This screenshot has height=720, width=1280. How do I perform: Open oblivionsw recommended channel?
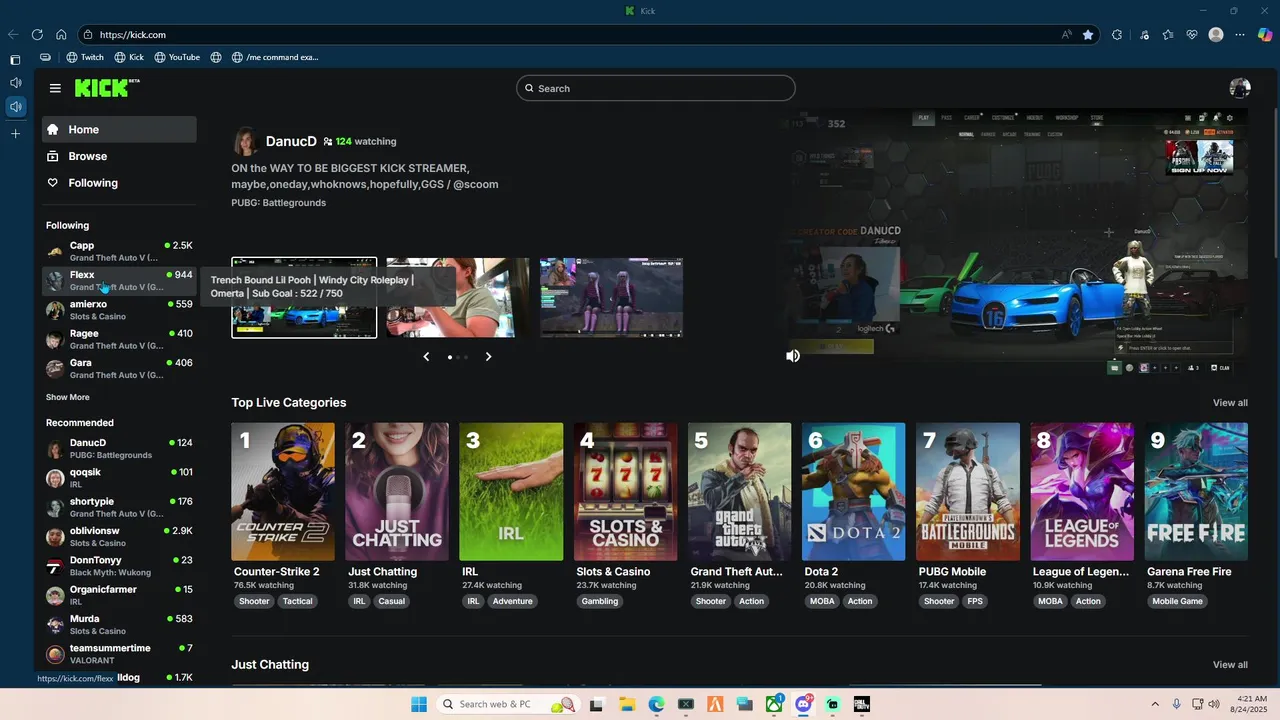click(119, 536)
